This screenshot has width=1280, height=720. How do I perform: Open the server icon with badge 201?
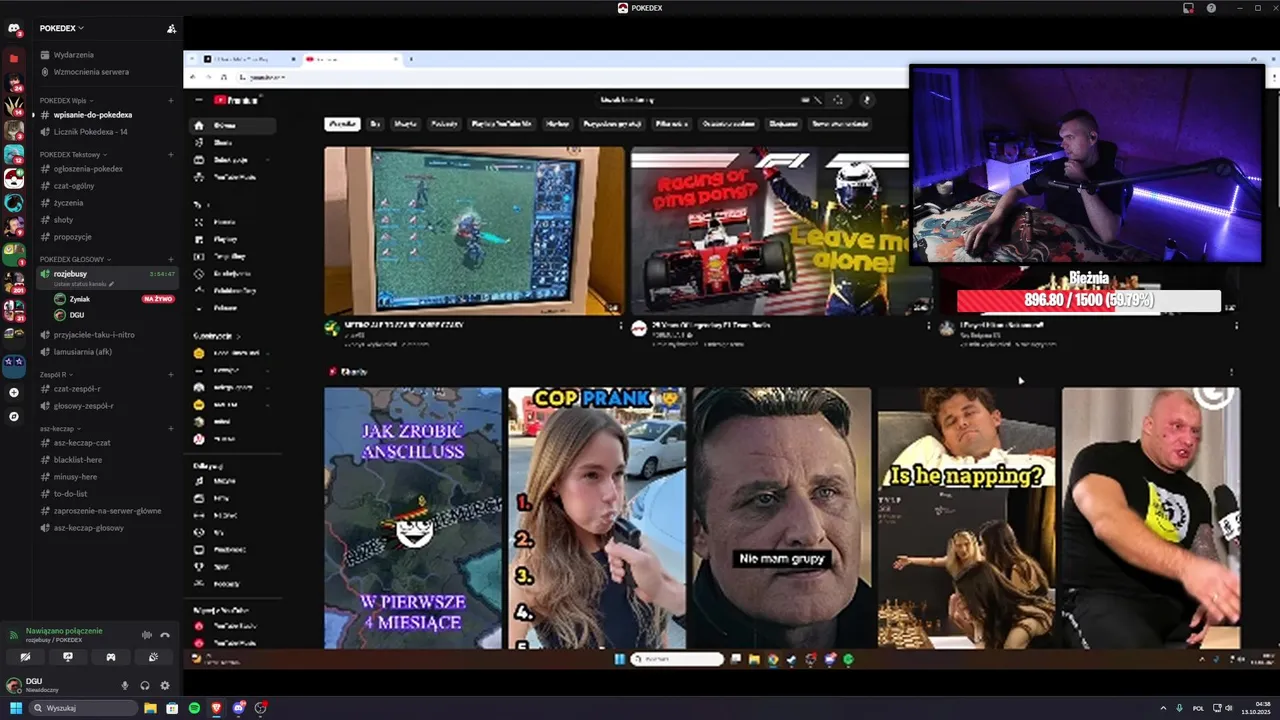point(14,283)
